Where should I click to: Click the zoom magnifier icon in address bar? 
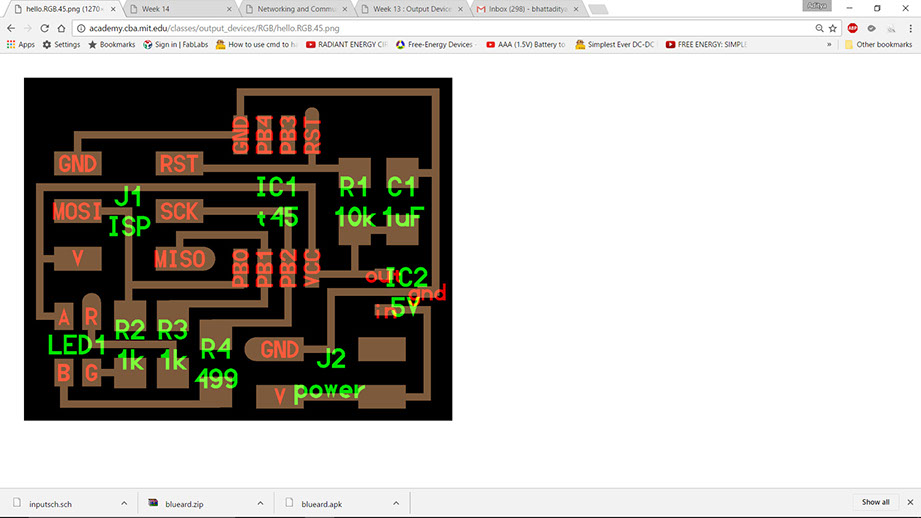click(x=819, y=28)
